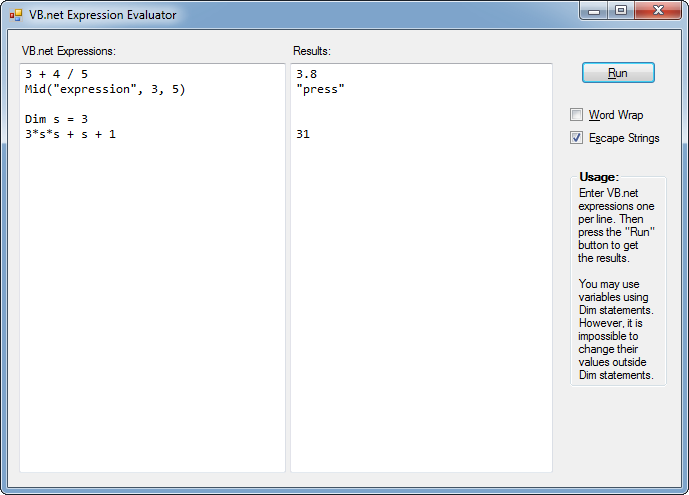Close the Expression Evaluator window
The height and width of the screenshot is (495, 689).
658,11
